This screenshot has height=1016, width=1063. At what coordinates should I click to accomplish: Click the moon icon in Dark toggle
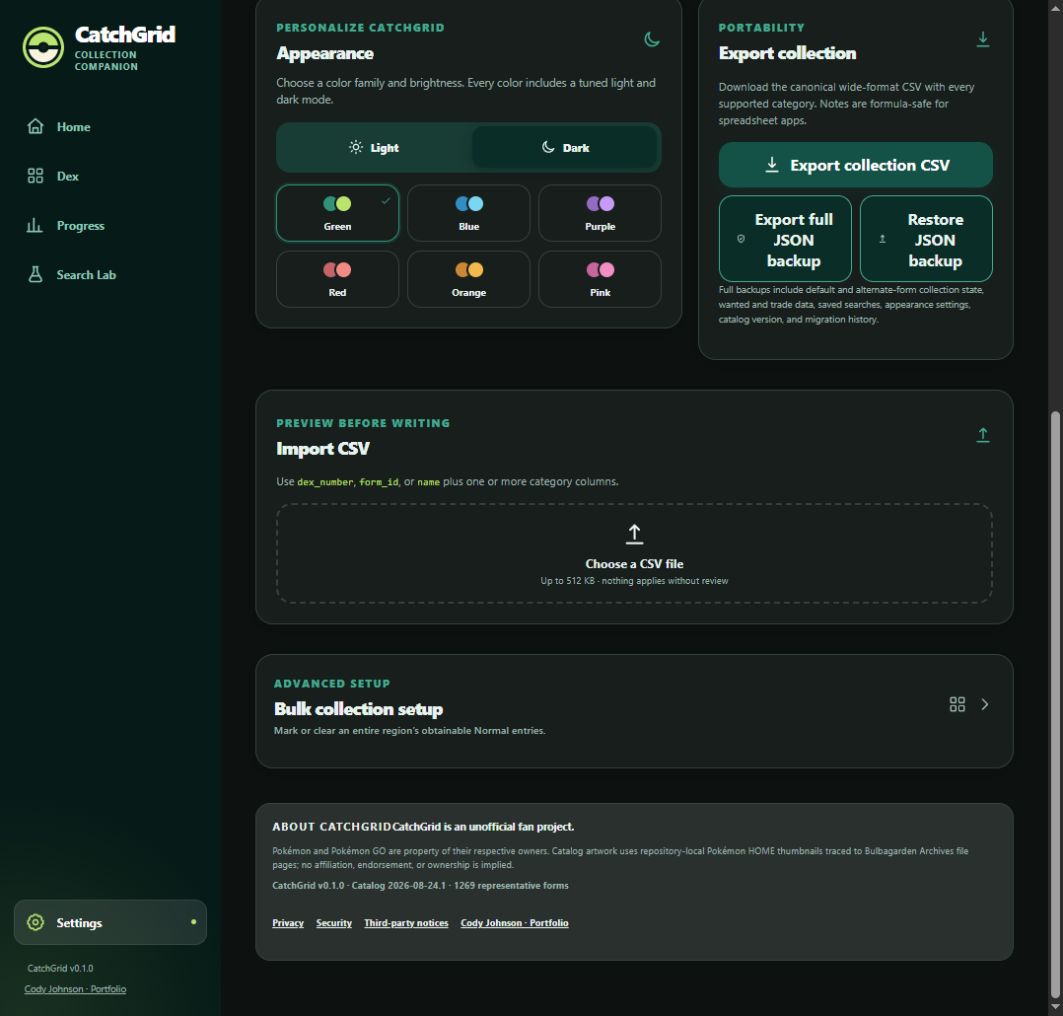coord(548,147)
